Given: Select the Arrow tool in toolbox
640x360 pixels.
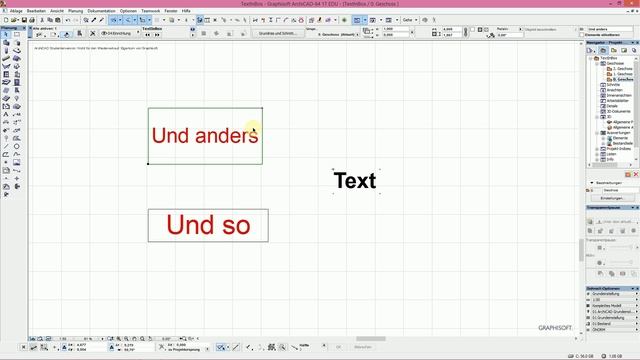Looking at the screenshot, I should 6,35.
